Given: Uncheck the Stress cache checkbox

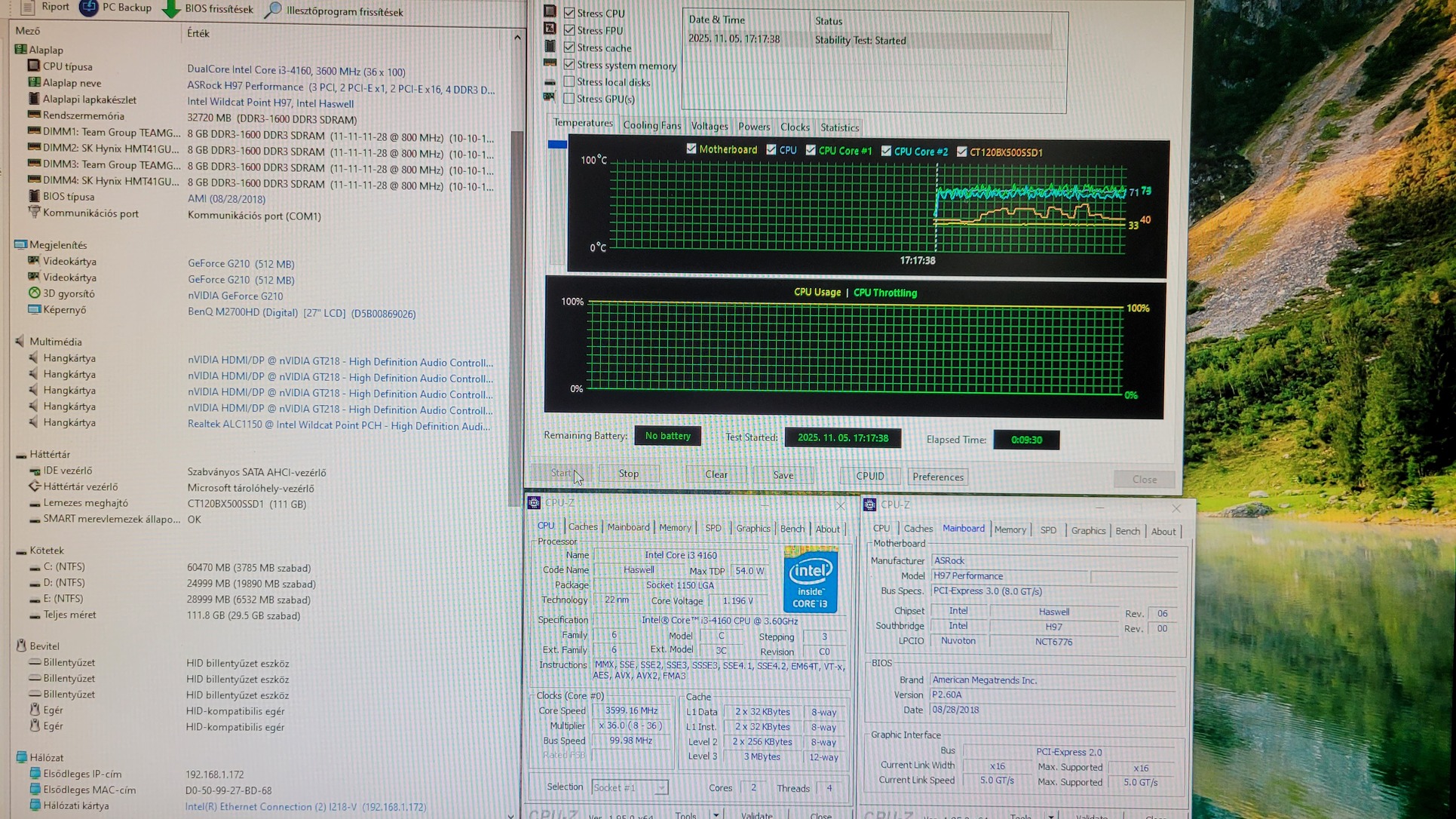Looking at the screenshot, I should 569,48.
